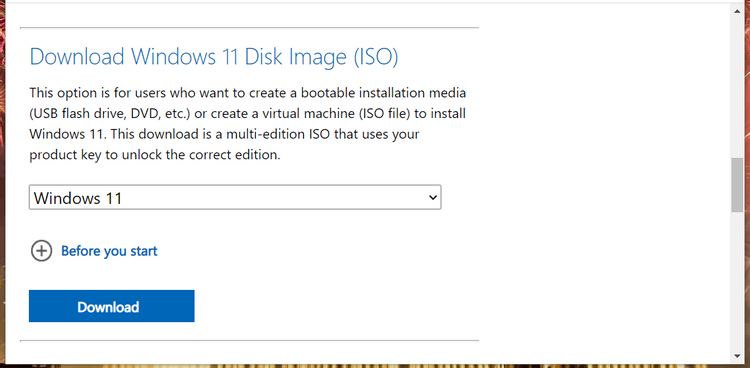Expand the circled plus icon beside Before you start
Viewport: 750px width, 368px height.
tap(42, 251)
